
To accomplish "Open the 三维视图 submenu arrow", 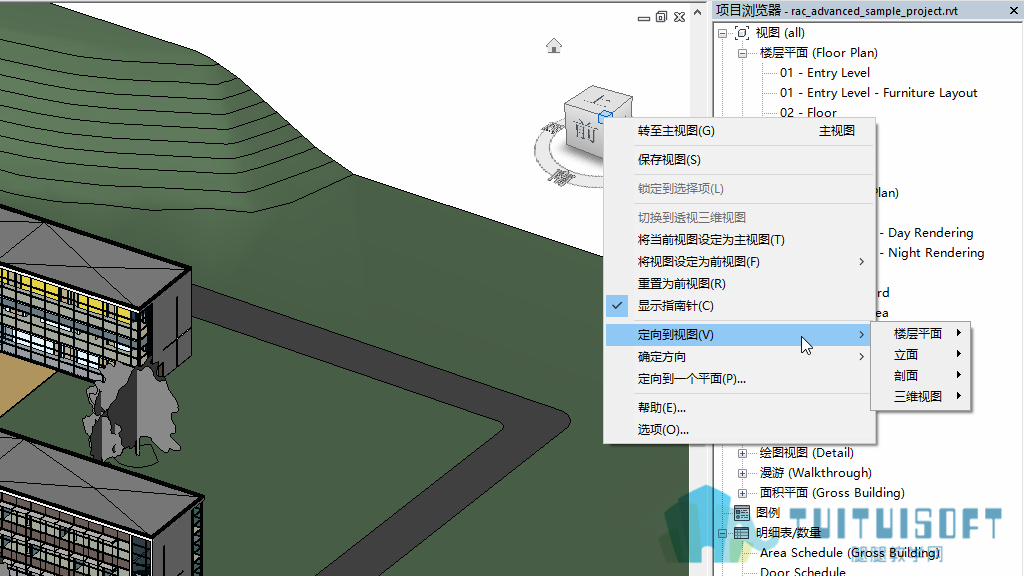I will click(x=959, y=396).
